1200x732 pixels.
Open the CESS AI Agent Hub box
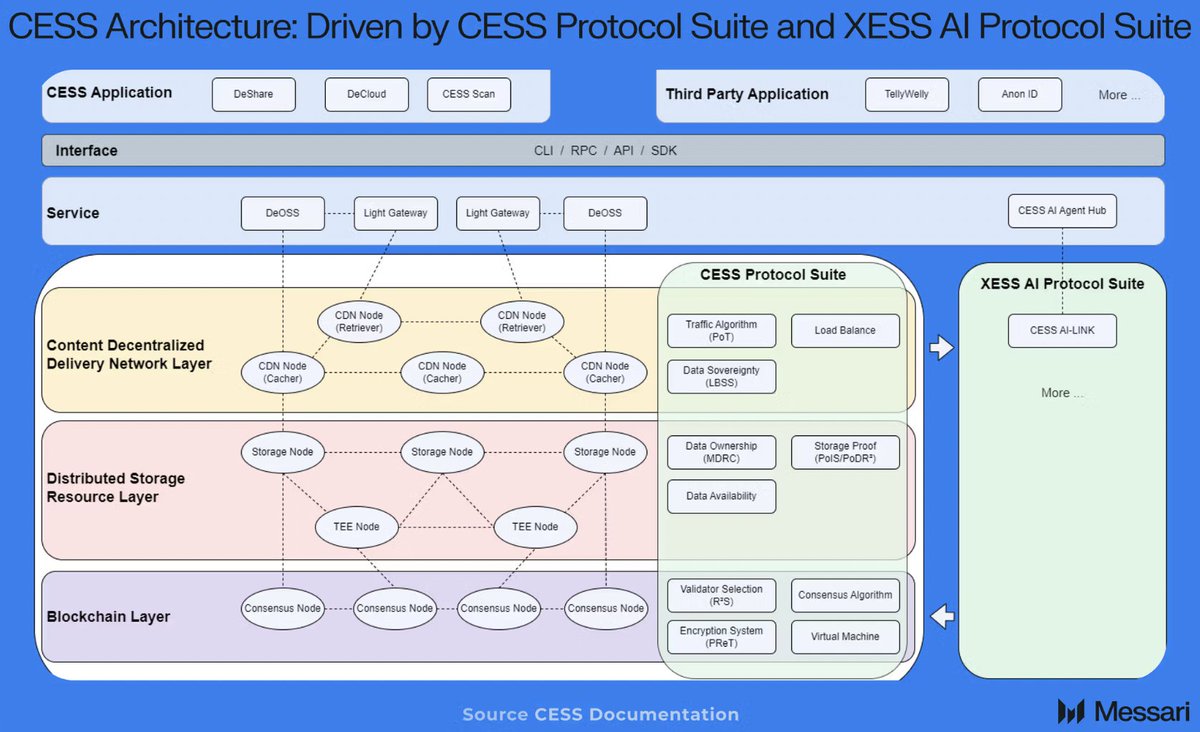[1062, 211]
